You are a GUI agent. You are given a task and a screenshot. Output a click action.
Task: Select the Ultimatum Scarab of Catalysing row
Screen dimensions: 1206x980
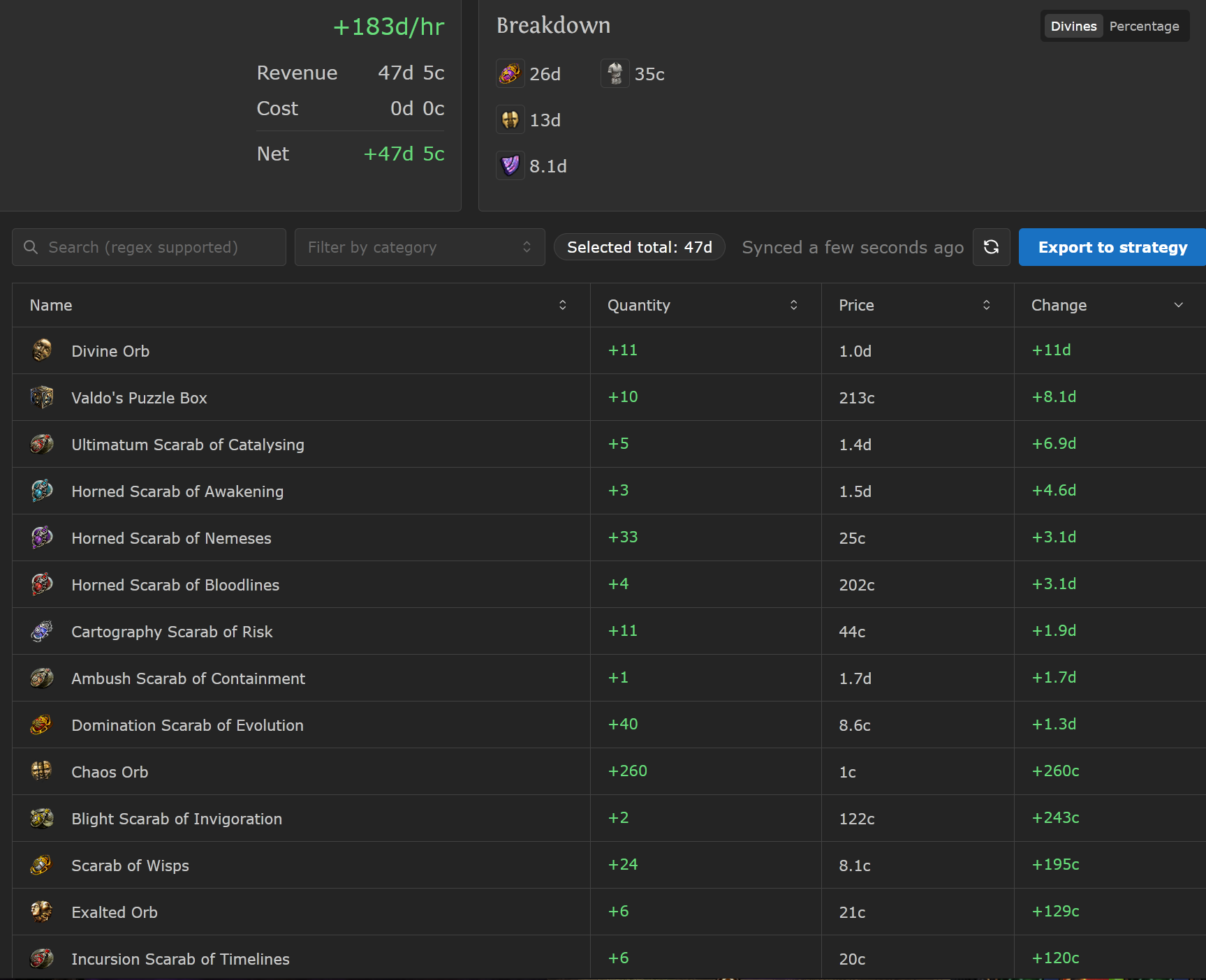point(609,444)
